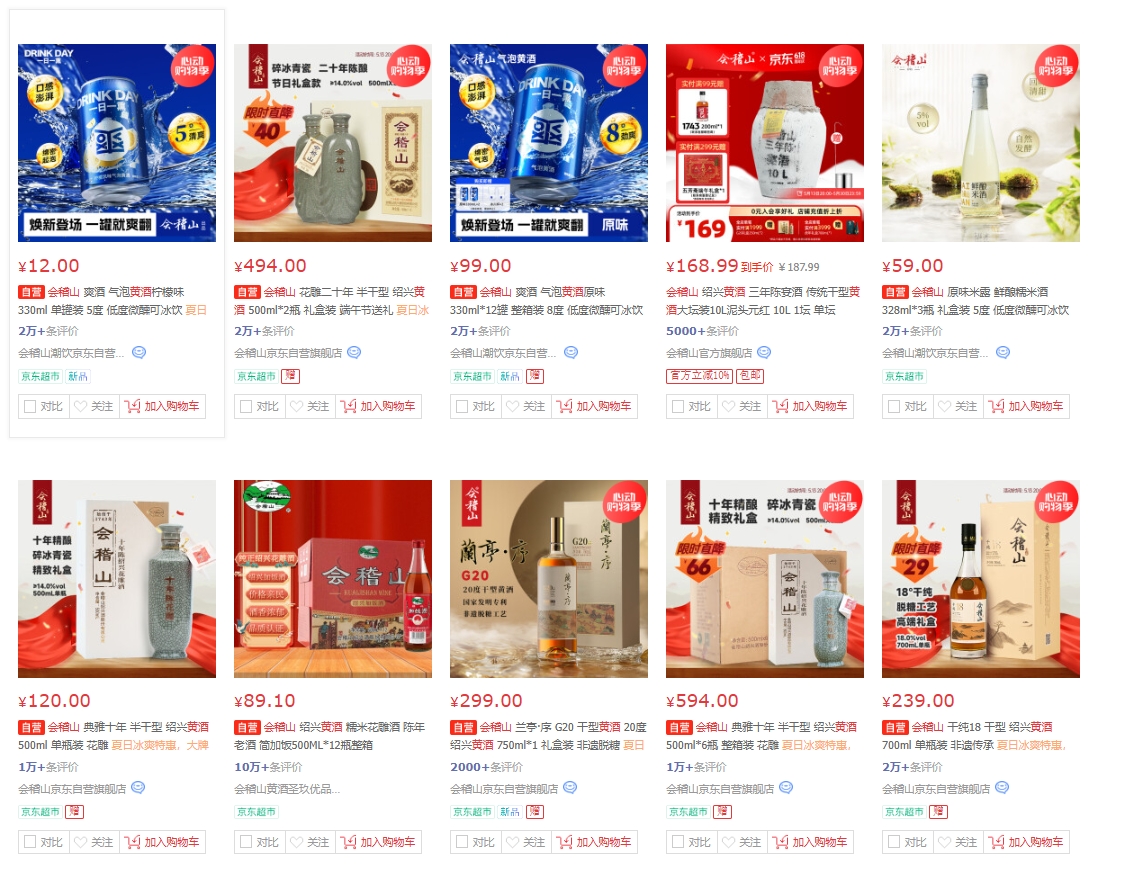Image resolution: width=1125 pixels, height=875 pixels.
Task: Click red 赠 tag under ¥594.00 product
Action: [722, 812]
